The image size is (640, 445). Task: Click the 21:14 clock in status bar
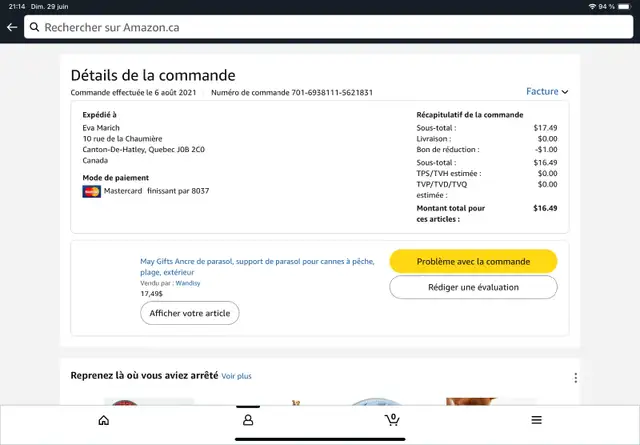pos(17,7)
